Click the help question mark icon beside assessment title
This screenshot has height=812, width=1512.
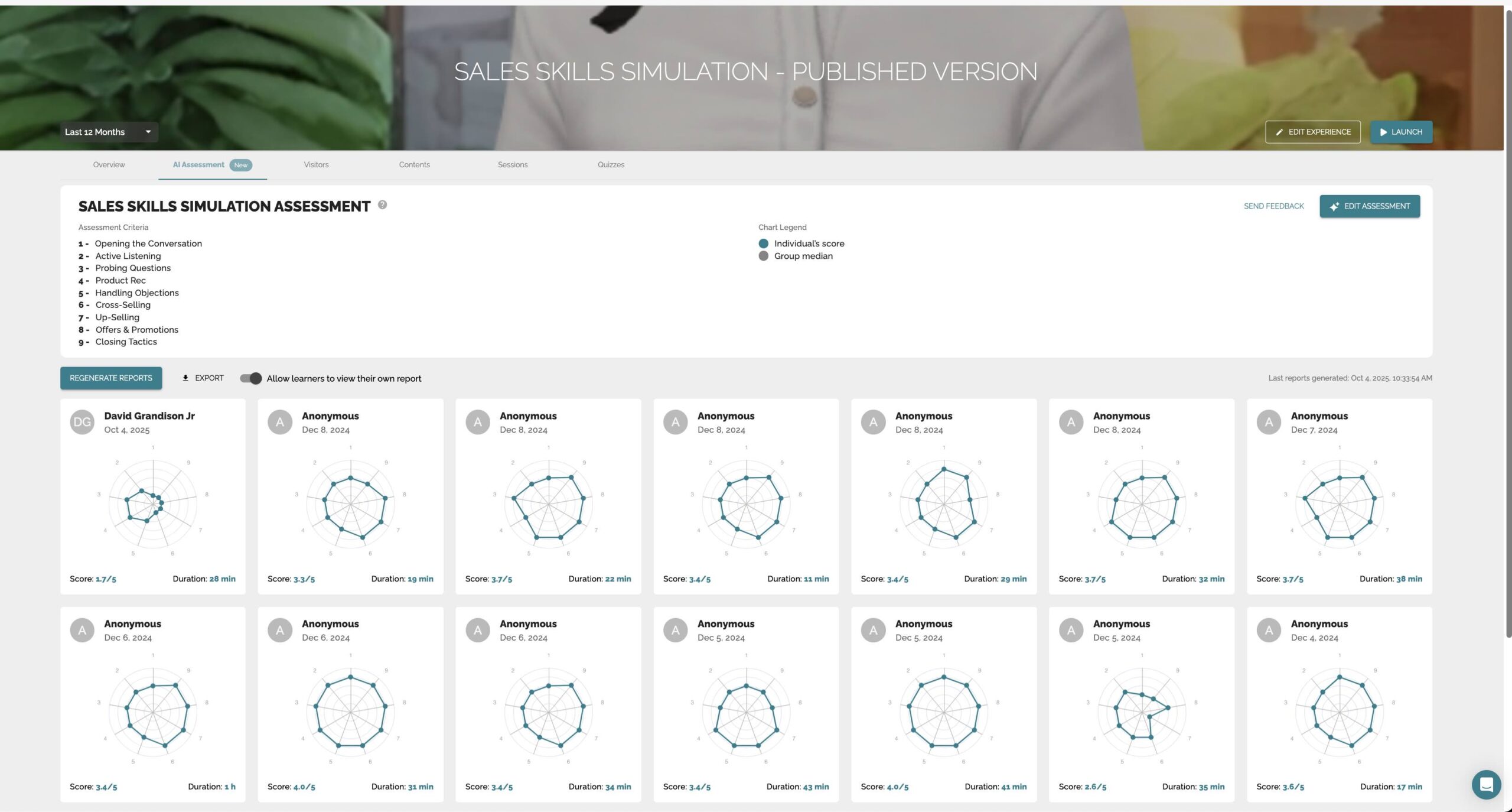click(x=382, y=204)
